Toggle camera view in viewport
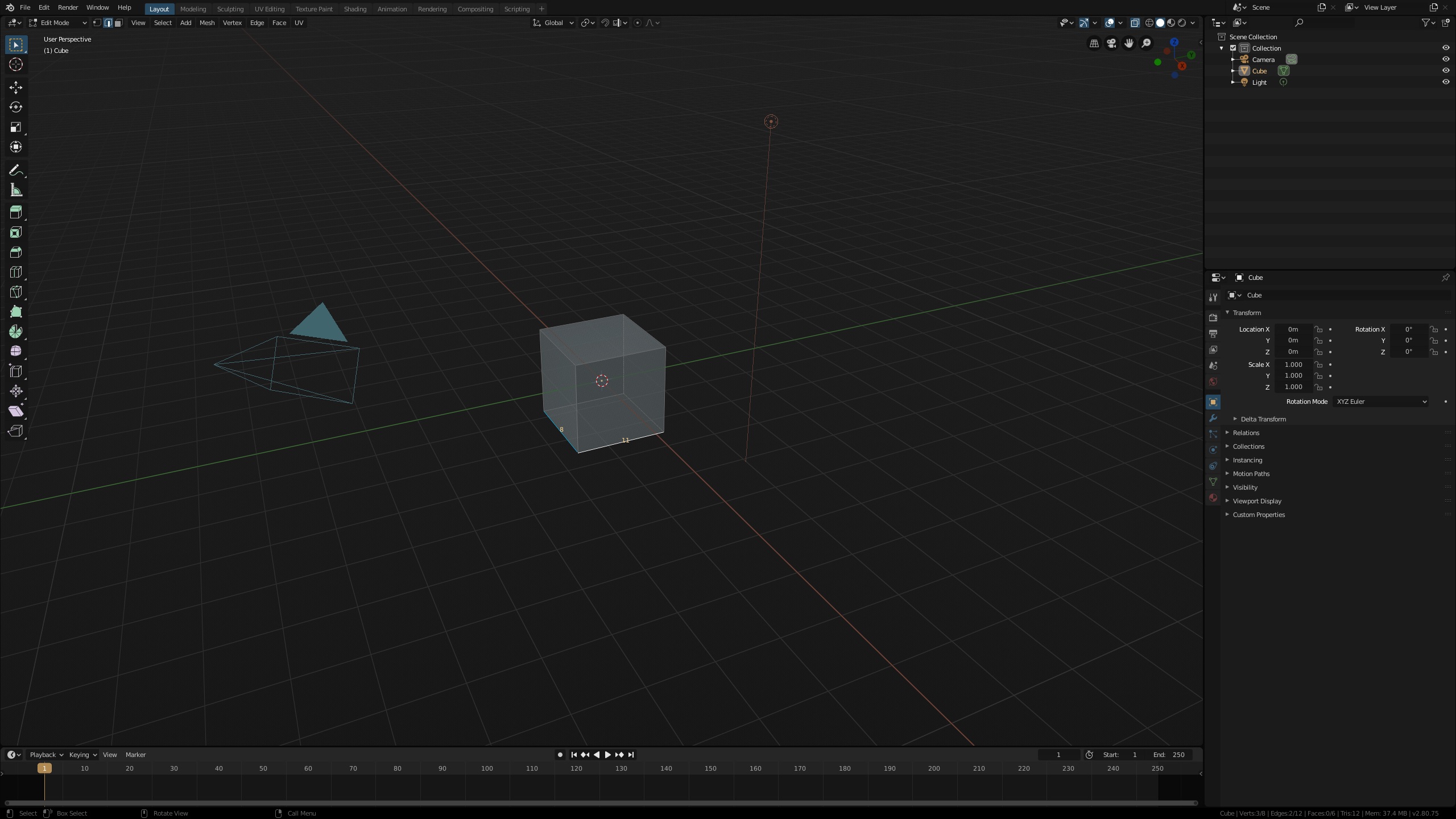 pyautogui.click(x=1111, y=43)
